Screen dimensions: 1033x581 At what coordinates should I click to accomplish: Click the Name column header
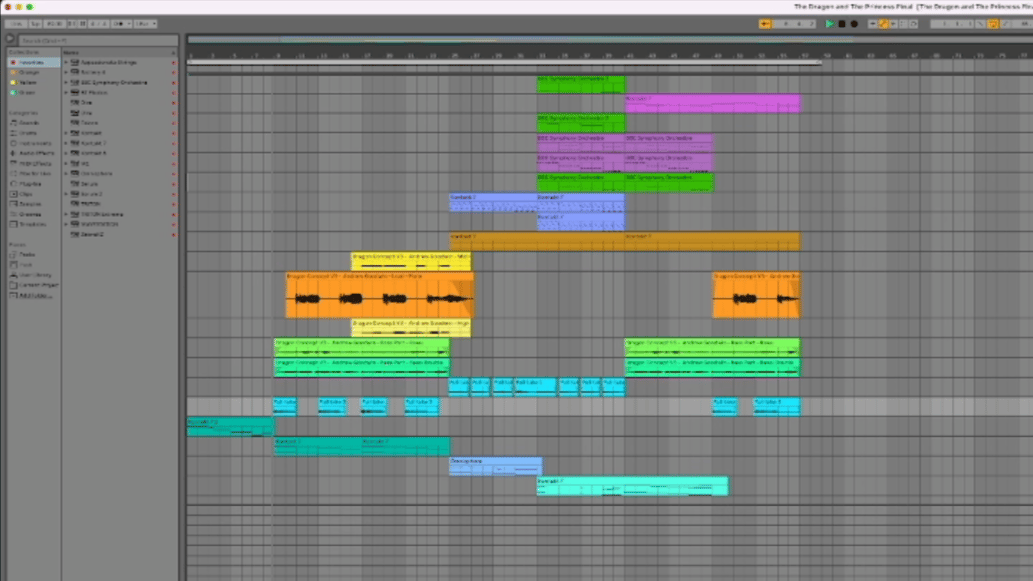click(x=72, y=52)
